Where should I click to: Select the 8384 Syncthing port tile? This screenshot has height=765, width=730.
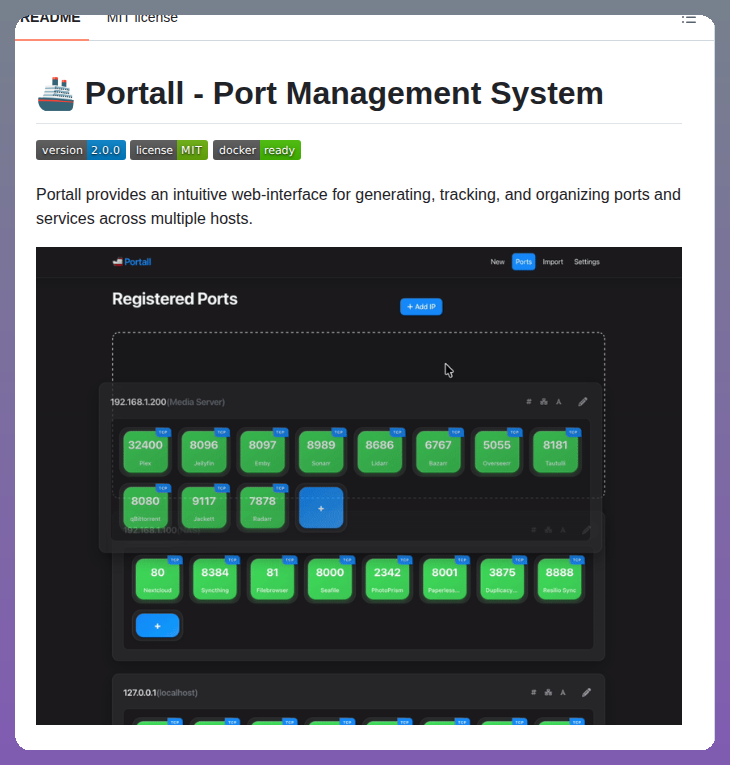pos(215,580)
